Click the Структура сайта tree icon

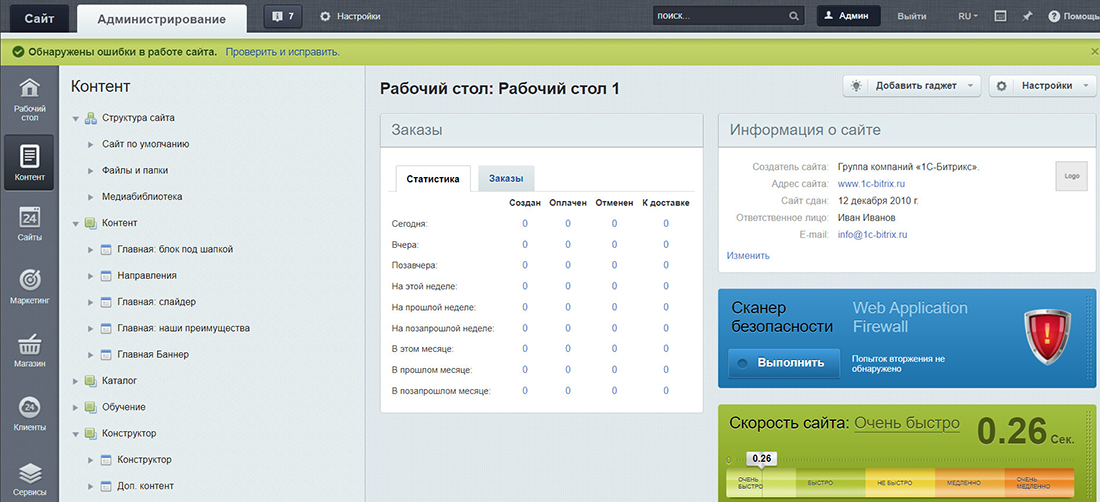[x=90, y=118]
